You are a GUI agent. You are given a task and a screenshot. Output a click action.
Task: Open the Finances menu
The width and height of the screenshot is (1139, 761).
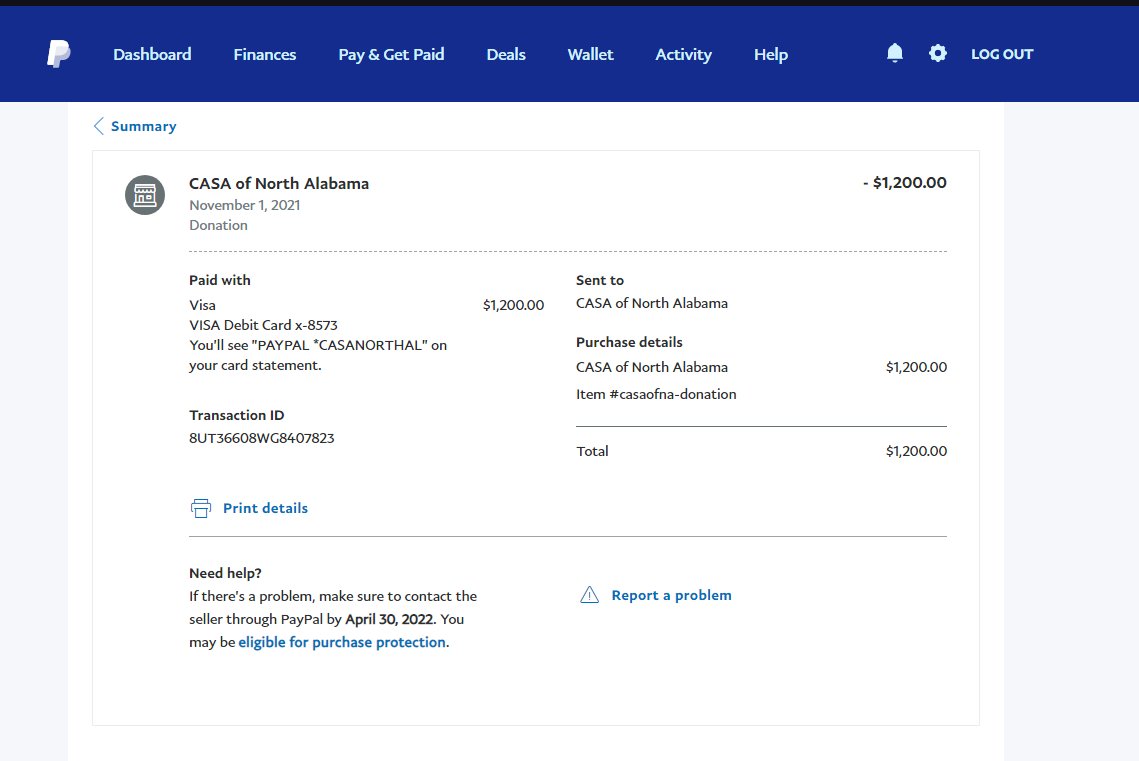tap(265, 54)
